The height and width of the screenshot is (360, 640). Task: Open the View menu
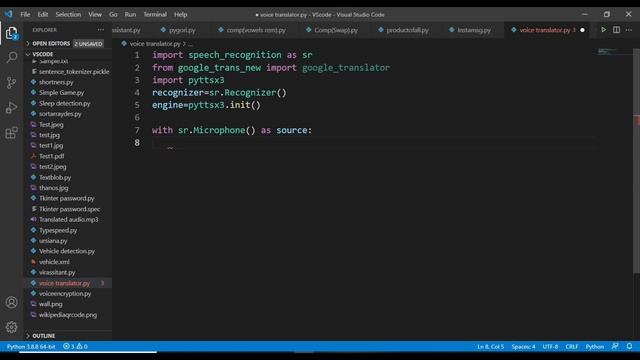coord(95,14)
